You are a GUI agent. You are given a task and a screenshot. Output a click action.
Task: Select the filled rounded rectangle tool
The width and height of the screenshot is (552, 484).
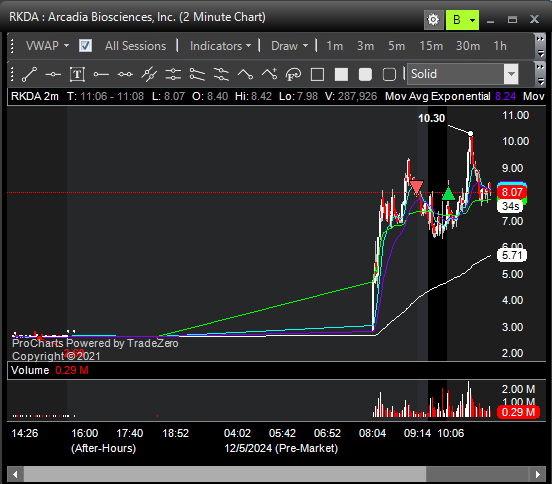click(365, 74)
